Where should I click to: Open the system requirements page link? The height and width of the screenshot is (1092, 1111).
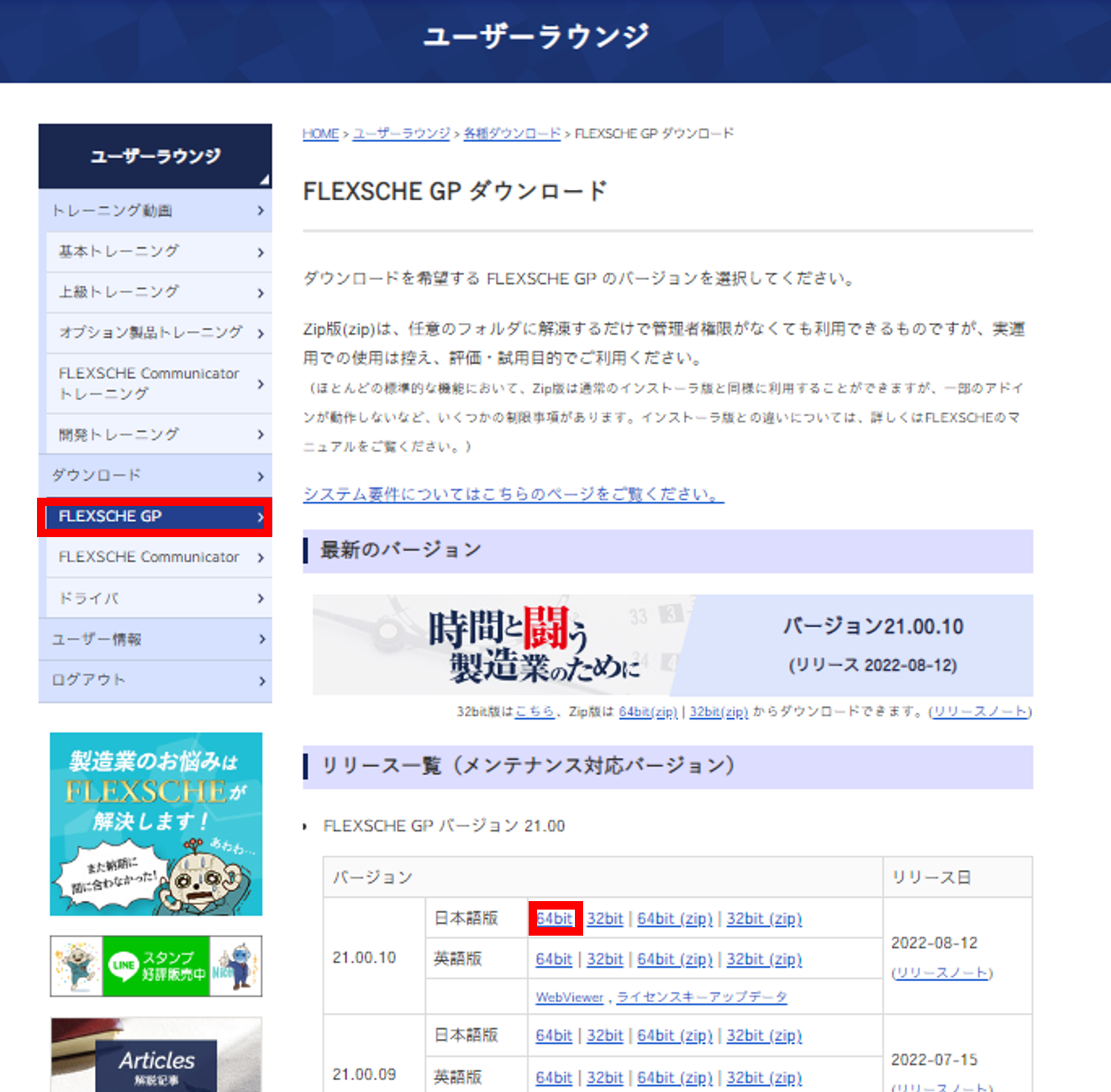[513, 494]
